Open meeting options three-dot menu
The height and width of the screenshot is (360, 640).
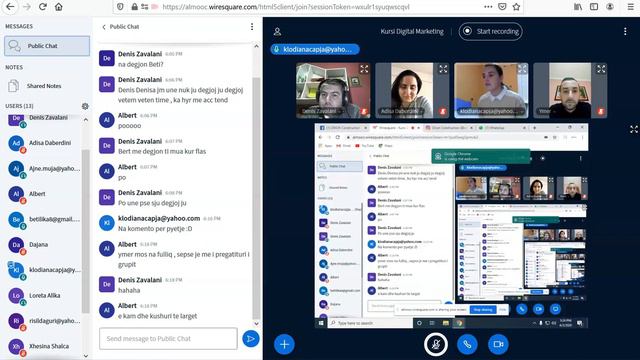click(x=625, y=31)
